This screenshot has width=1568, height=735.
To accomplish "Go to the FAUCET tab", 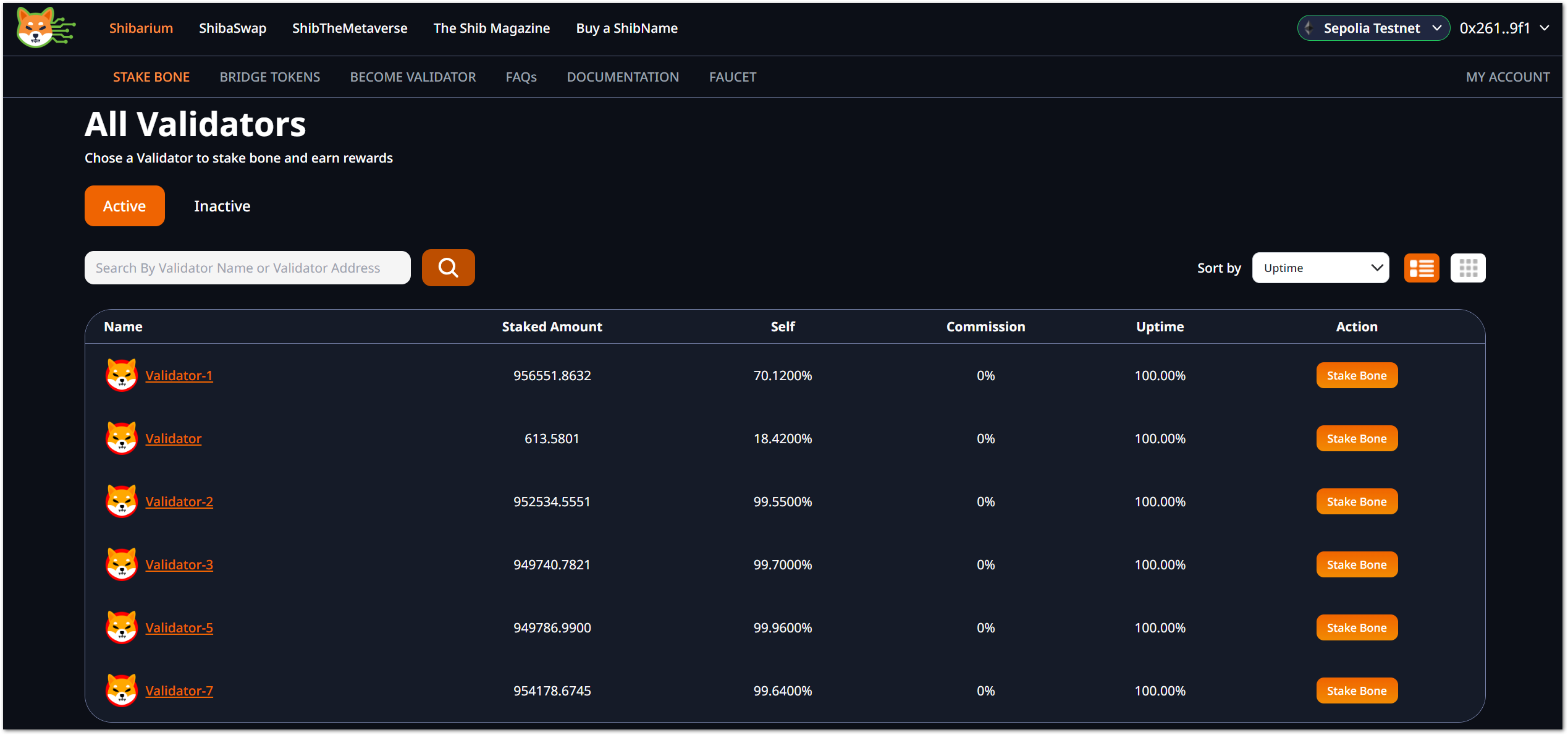I will tap(732, 77).
